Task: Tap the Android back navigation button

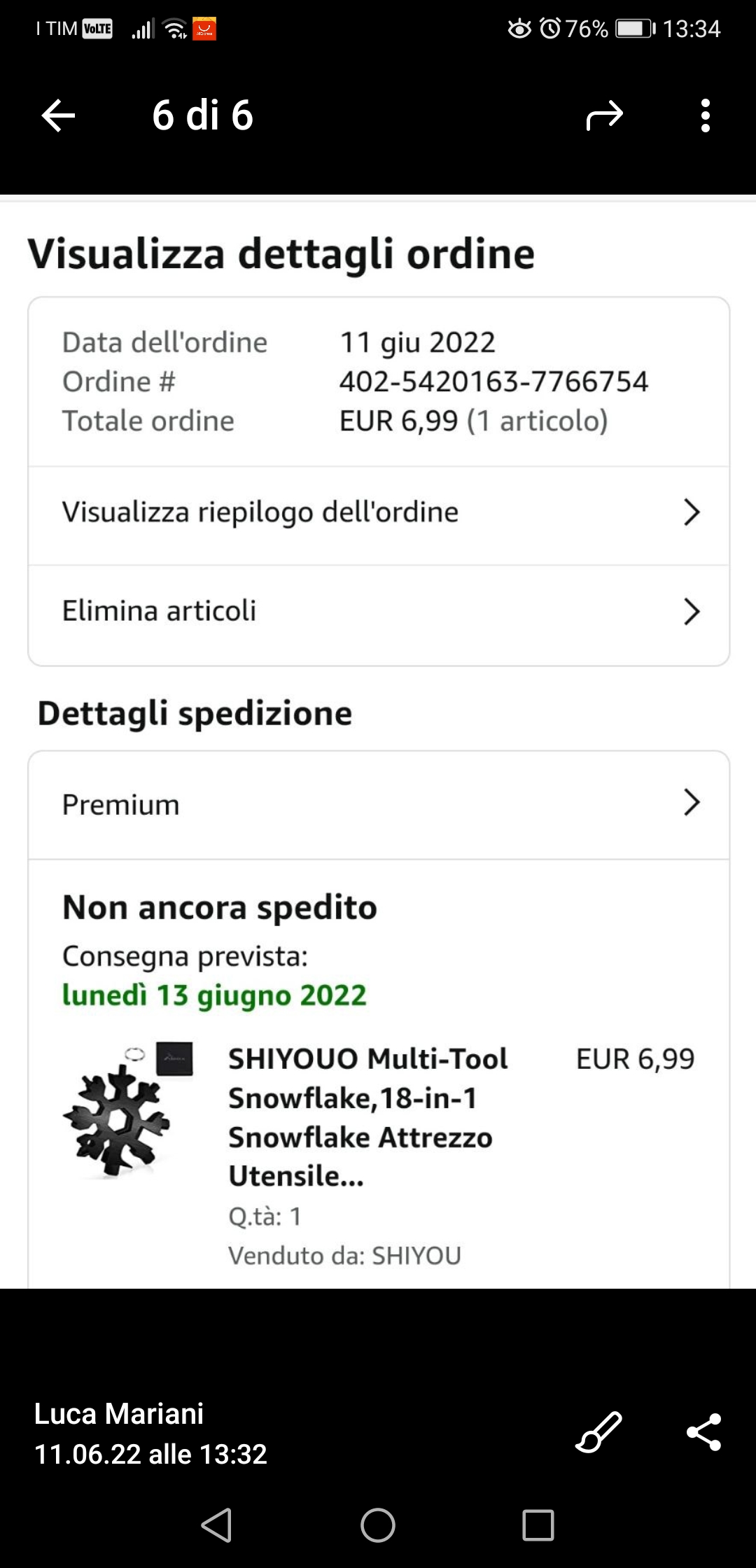Action: coord(216,1525)
